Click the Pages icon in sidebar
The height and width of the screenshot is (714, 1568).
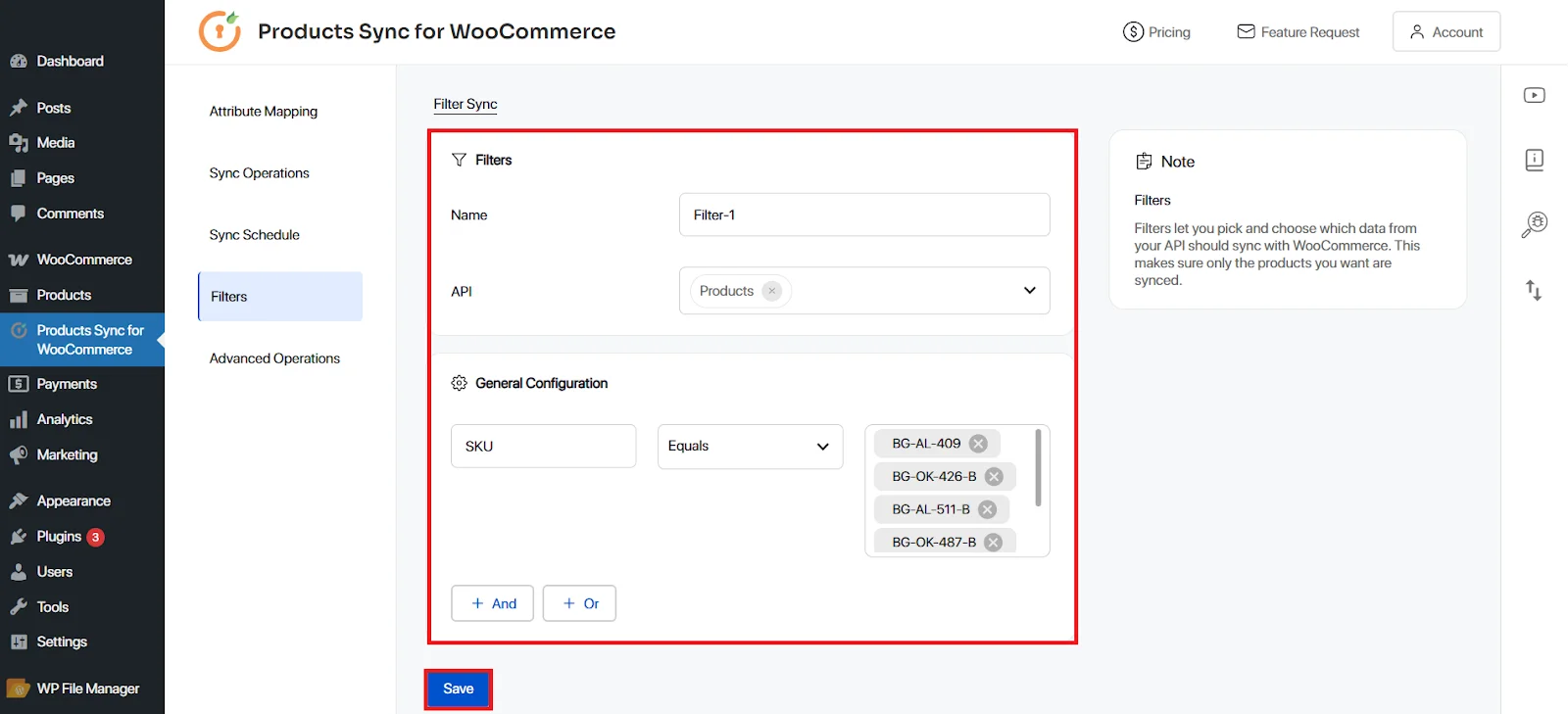tap(18, 178)
